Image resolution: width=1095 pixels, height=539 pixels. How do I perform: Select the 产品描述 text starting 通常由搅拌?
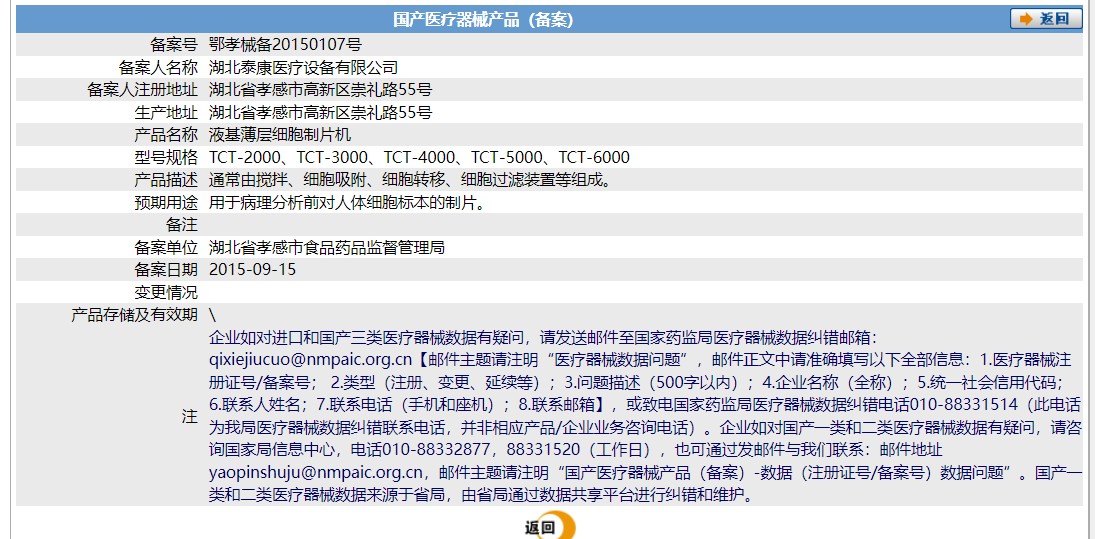pyautogui.click(x=411, y=180)
